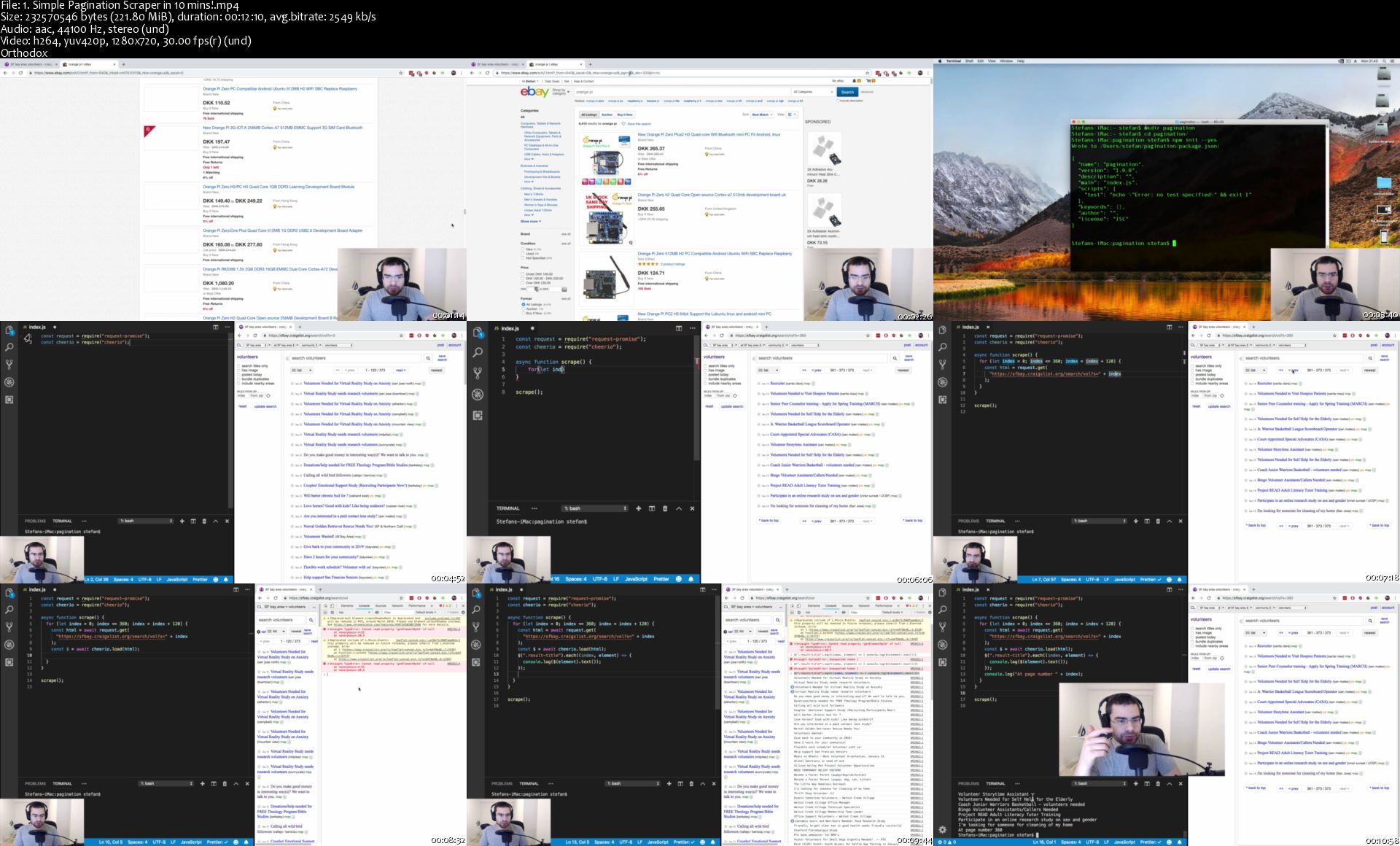The image size is (1400, 846).
Task: Tick "Under DKK 100.00" price checkbox on eBay
Action: pos(523,274)
